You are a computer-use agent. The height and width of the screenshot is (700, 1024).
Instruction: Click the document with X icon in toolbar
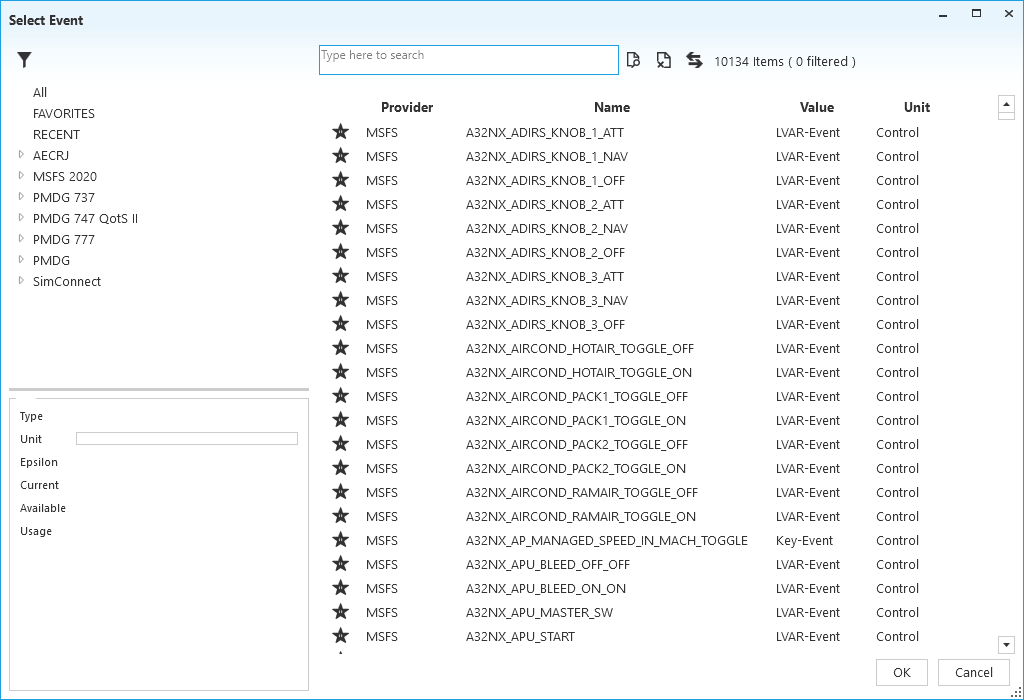(x=663, y=61)
